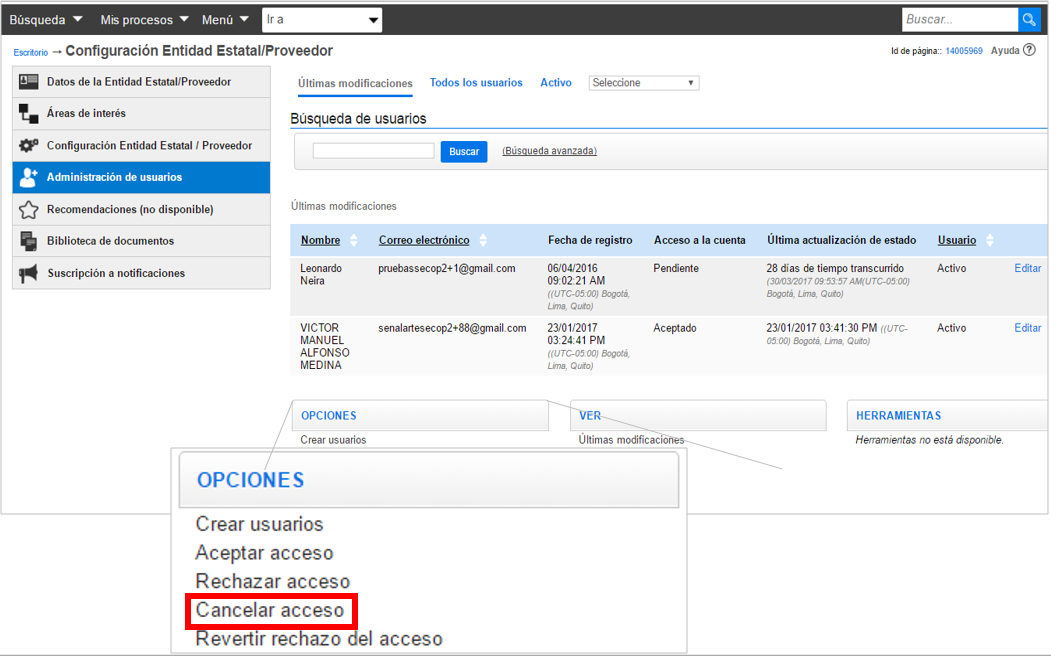This screenshot has height=656, width=1051.
Task: Switch to Todos los usuarios tab
Action: pos(476,83)
